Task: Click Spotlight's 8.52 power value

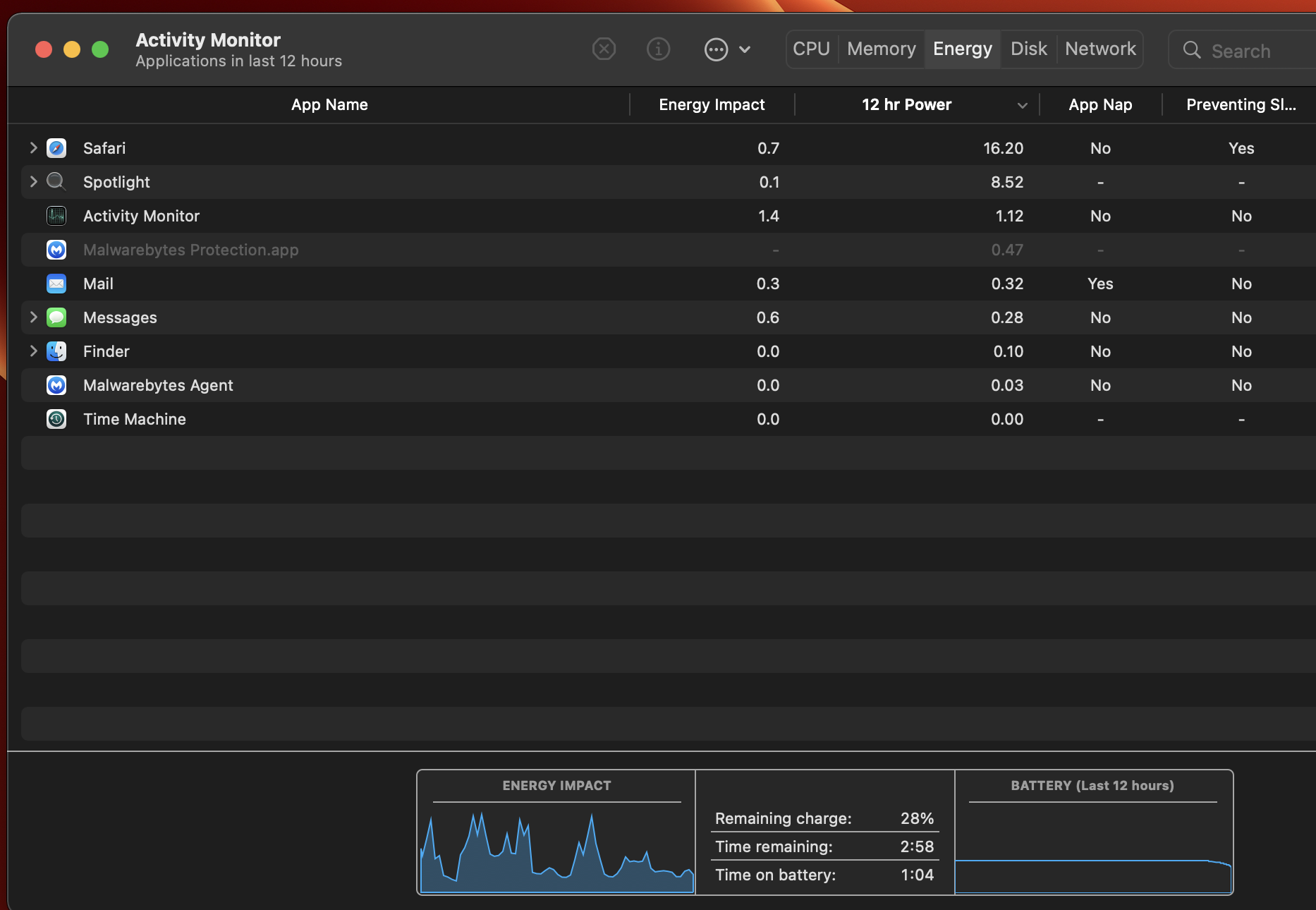Action: pyautogui.click(x=1006, y=182)
